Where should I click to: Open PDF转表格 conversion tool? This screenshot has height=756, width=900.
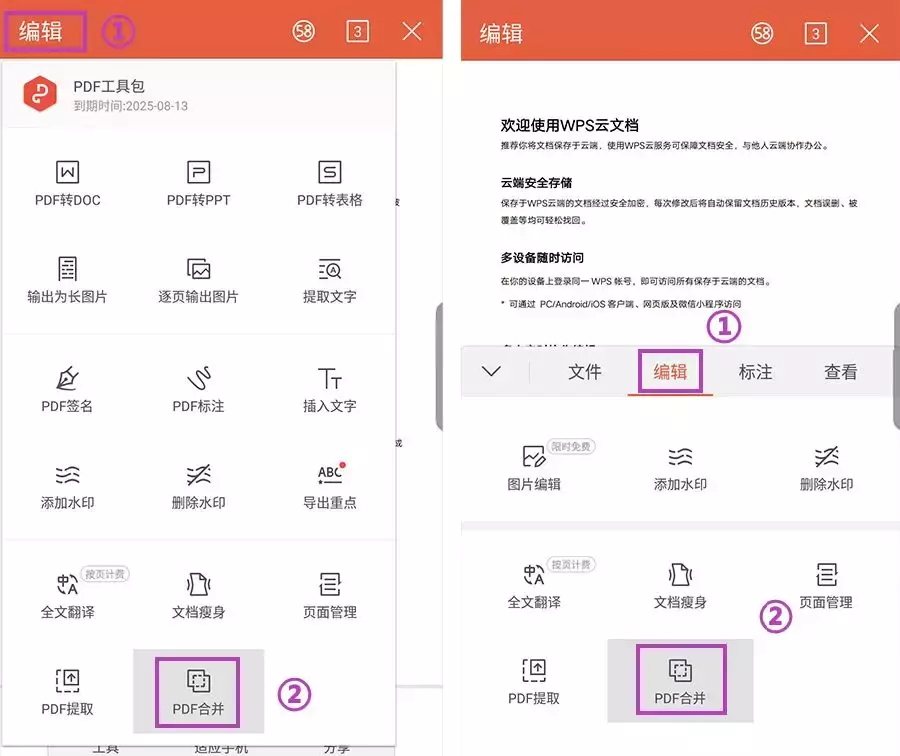click(x=329, y=184)
